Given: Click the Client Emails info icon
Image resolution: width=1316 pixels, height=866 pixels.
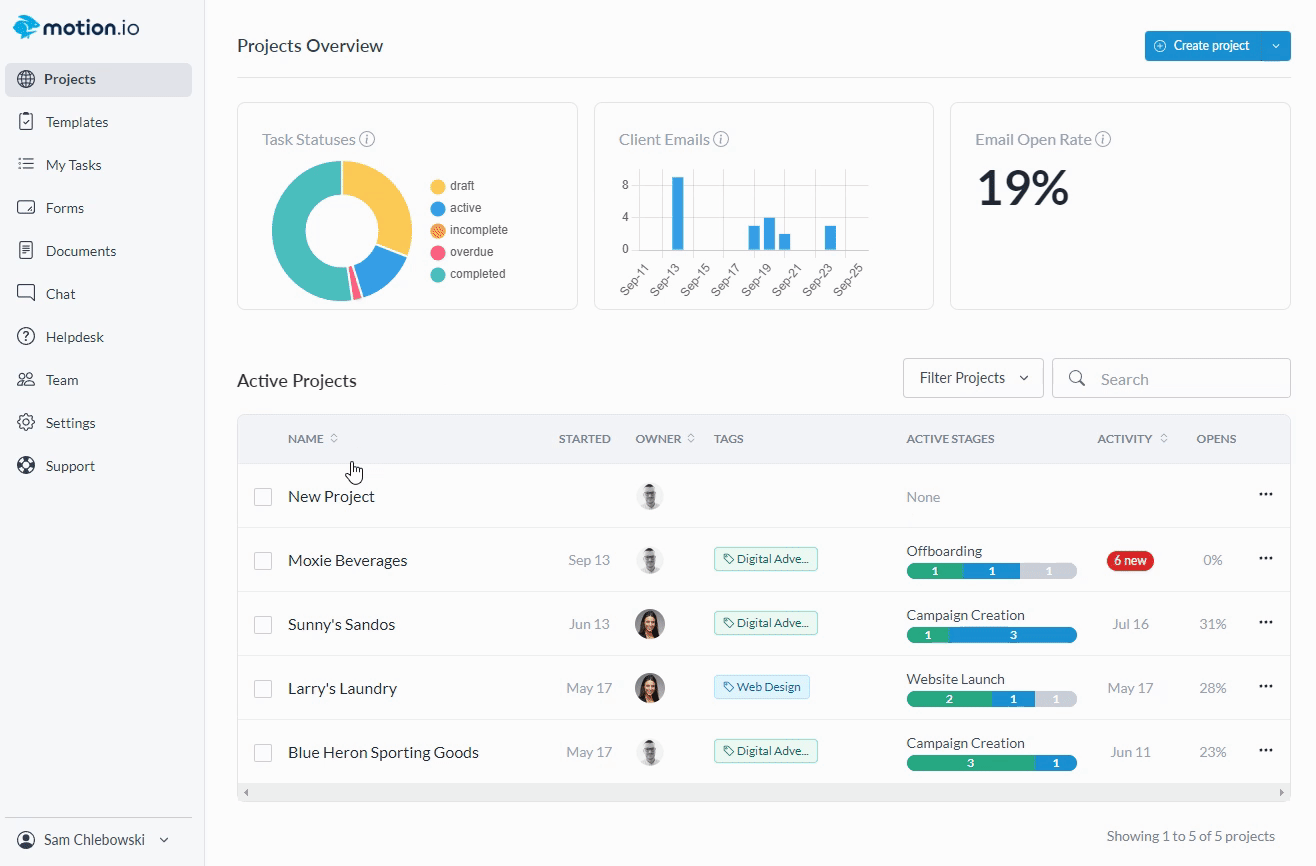Looking at the screenshot, I should [721, 140].
